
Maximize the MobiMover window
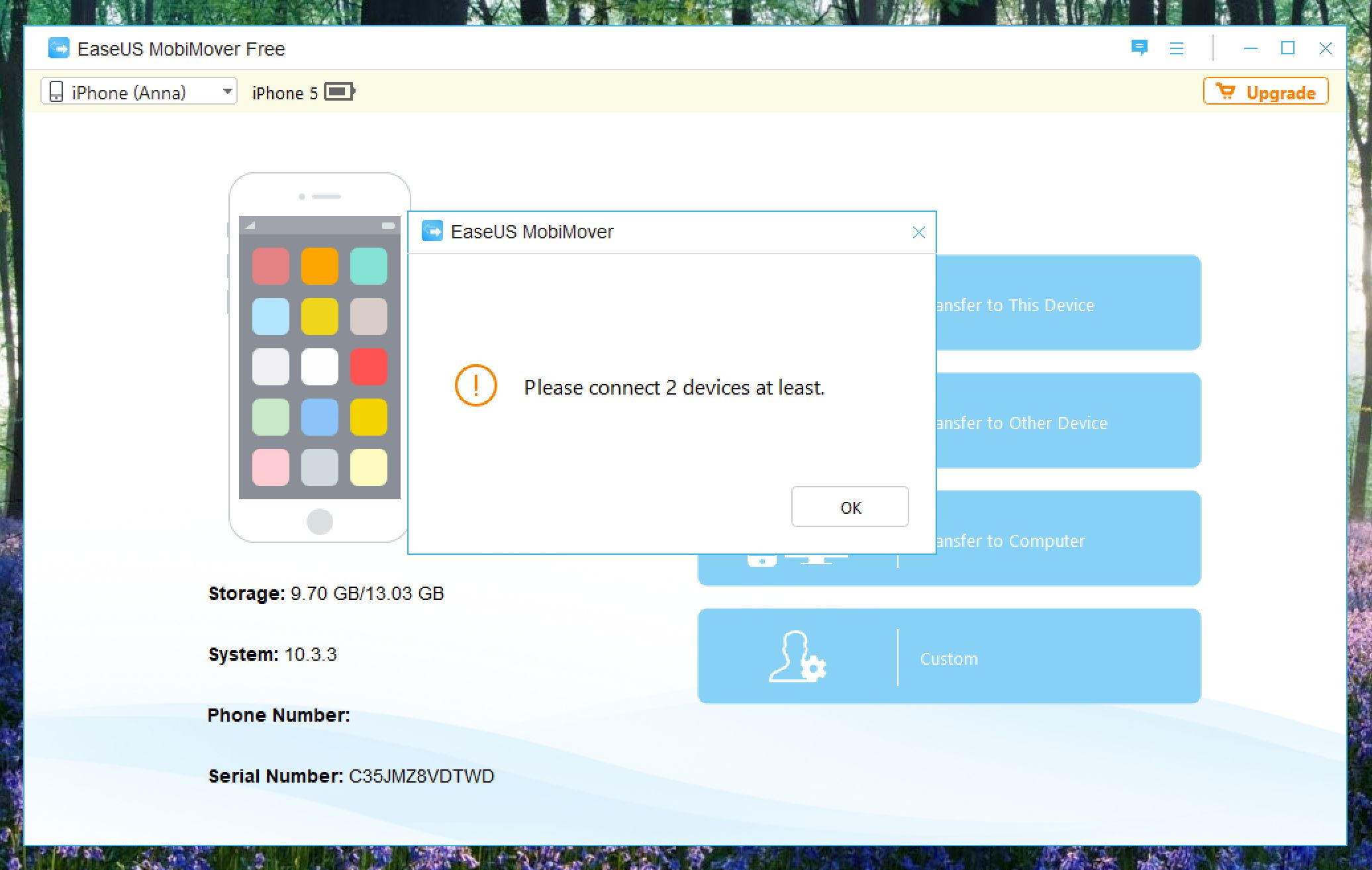pos(1287,48)
